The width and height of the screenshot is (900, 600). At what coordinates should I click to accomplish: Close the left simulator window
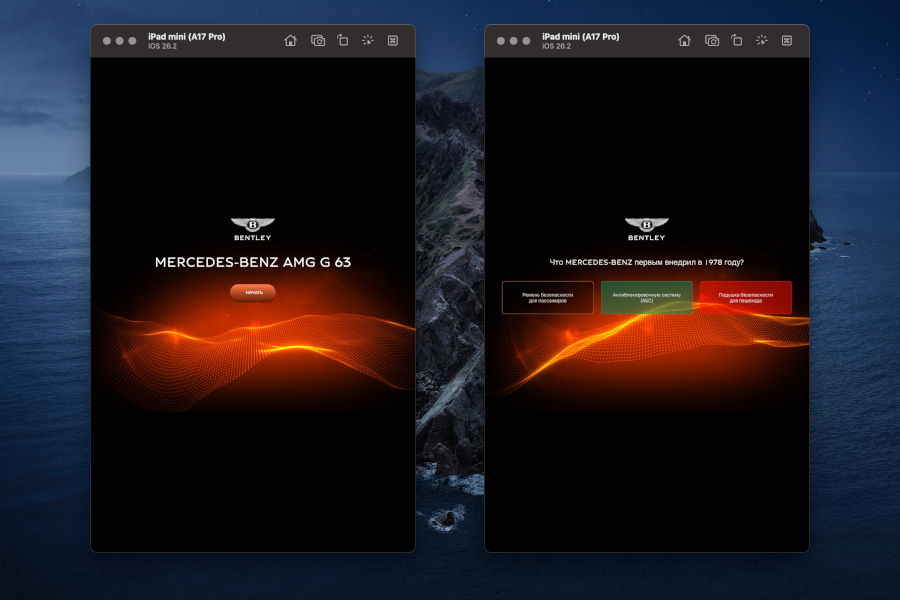tap(107, 41)
